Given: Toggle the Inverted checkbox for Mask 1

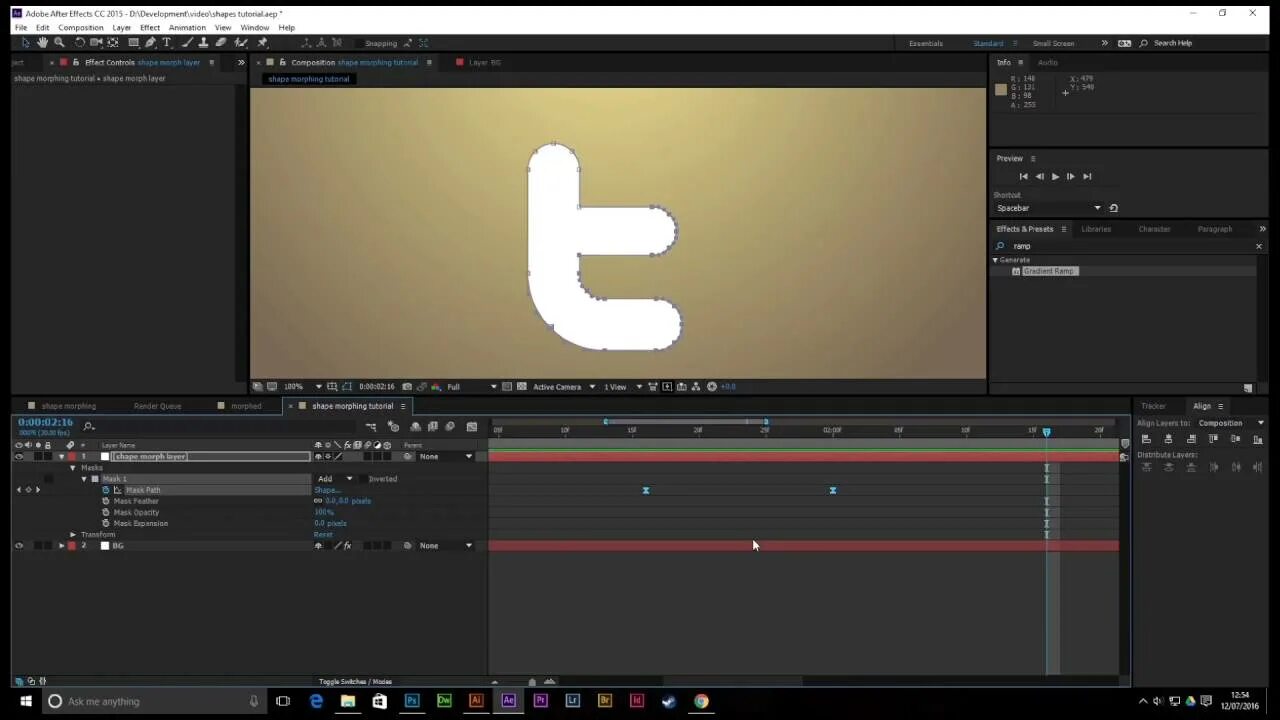Looking at the screenshot, I should [x=363, y=479].
